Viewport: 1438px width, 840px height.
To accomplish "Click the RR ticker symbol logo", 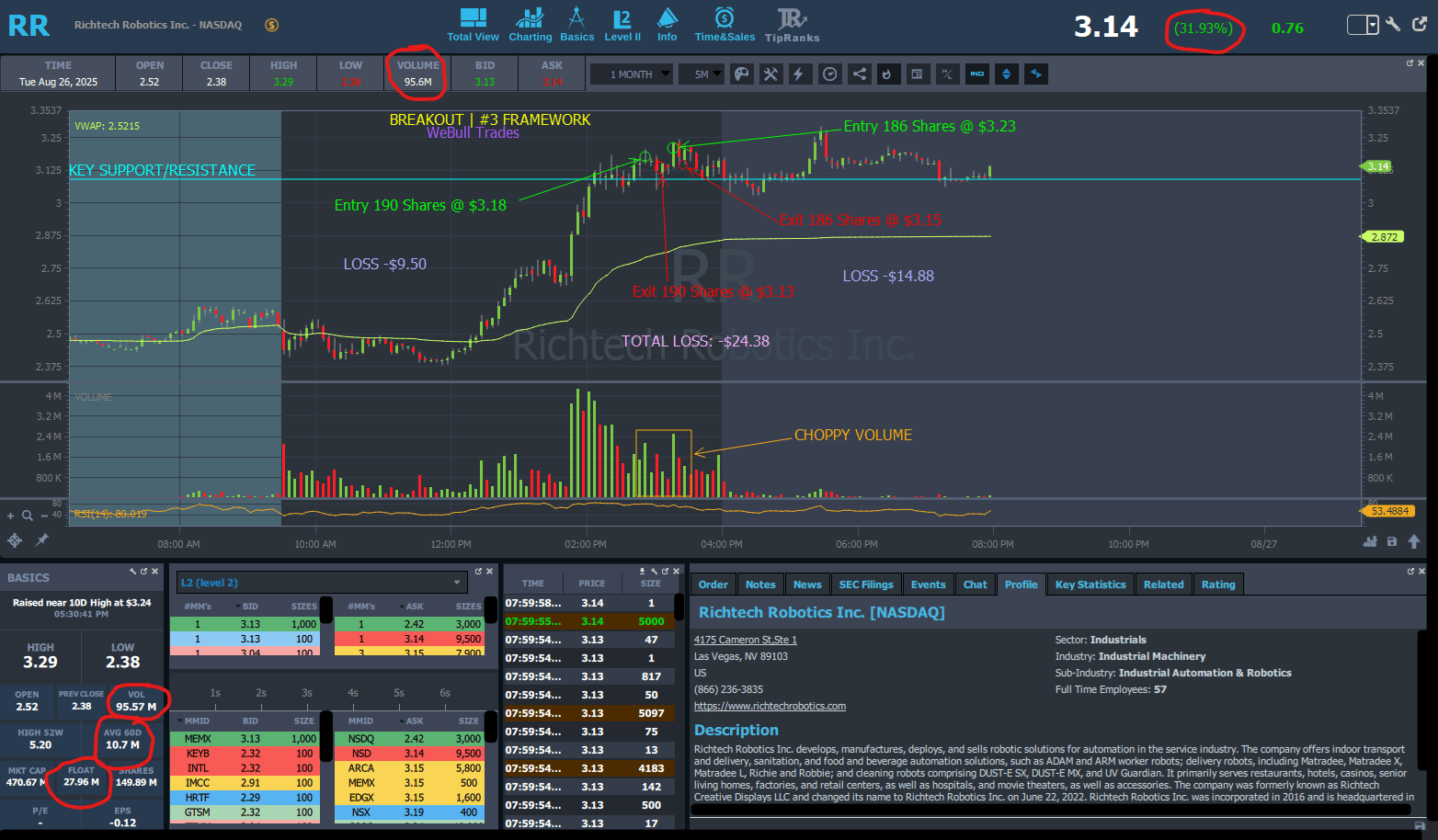I will coord(29,26).
